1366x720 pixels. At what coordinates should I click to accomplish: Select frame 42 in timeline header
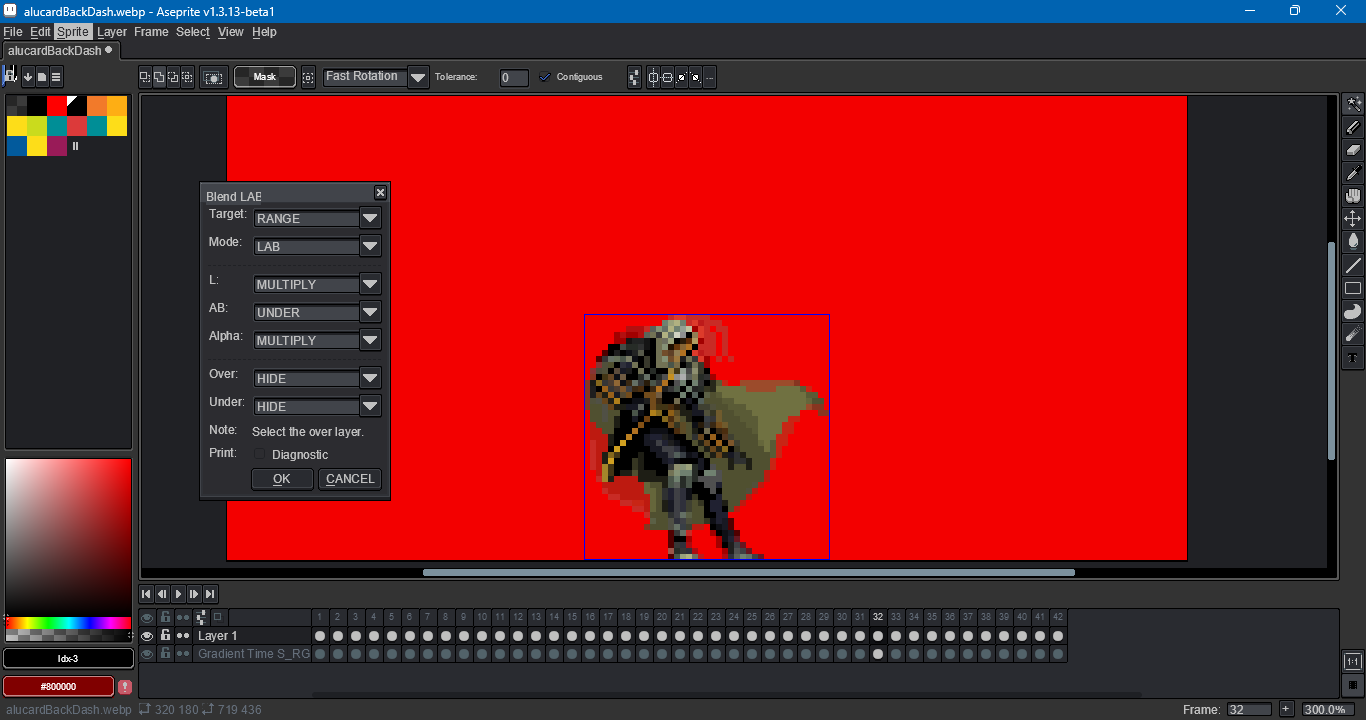click(1058, 617)
